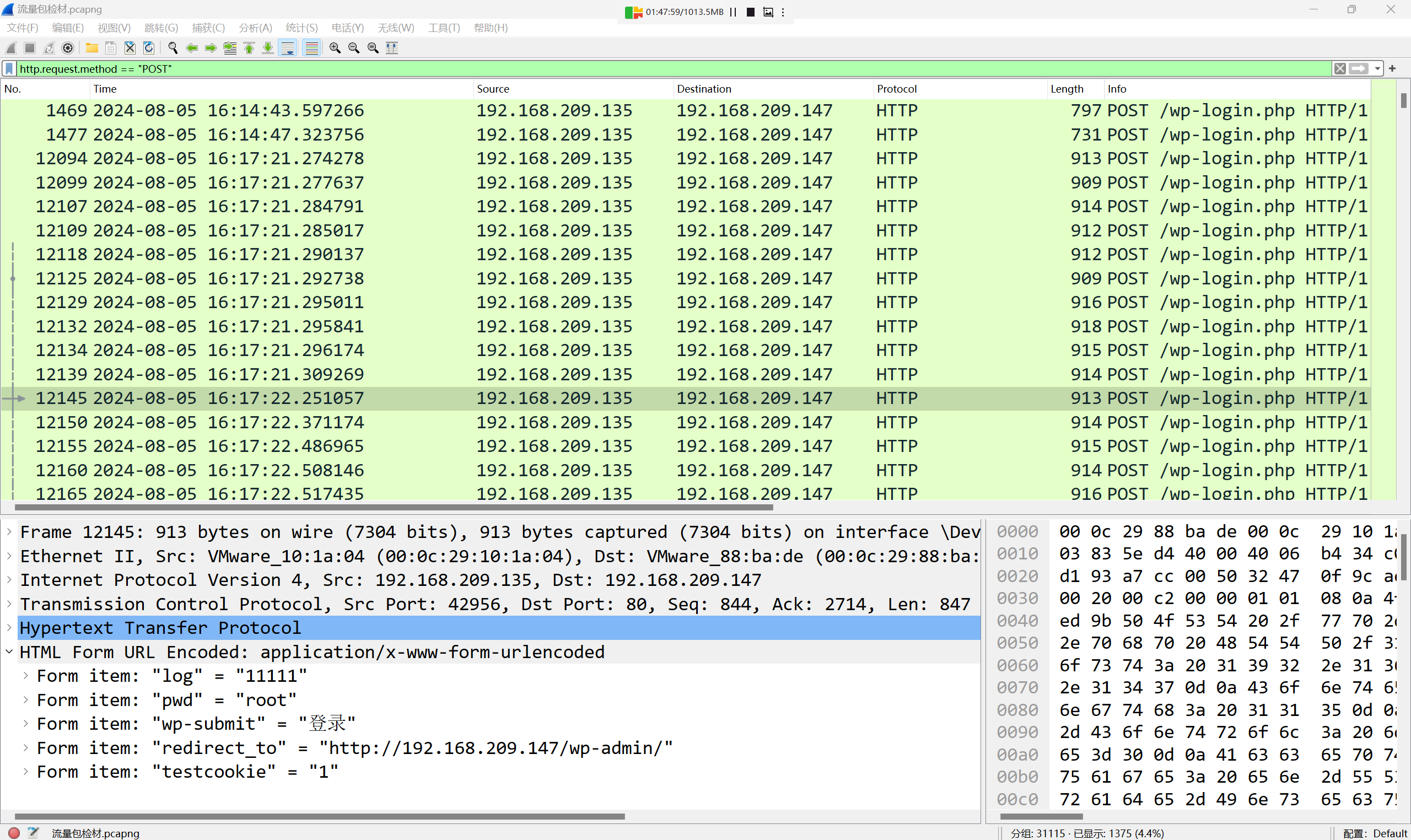Open capture options gear icon
Image resolution: width=1411 pixels, height=840 pixels.
pyautogui.click(x=68, y=48)
